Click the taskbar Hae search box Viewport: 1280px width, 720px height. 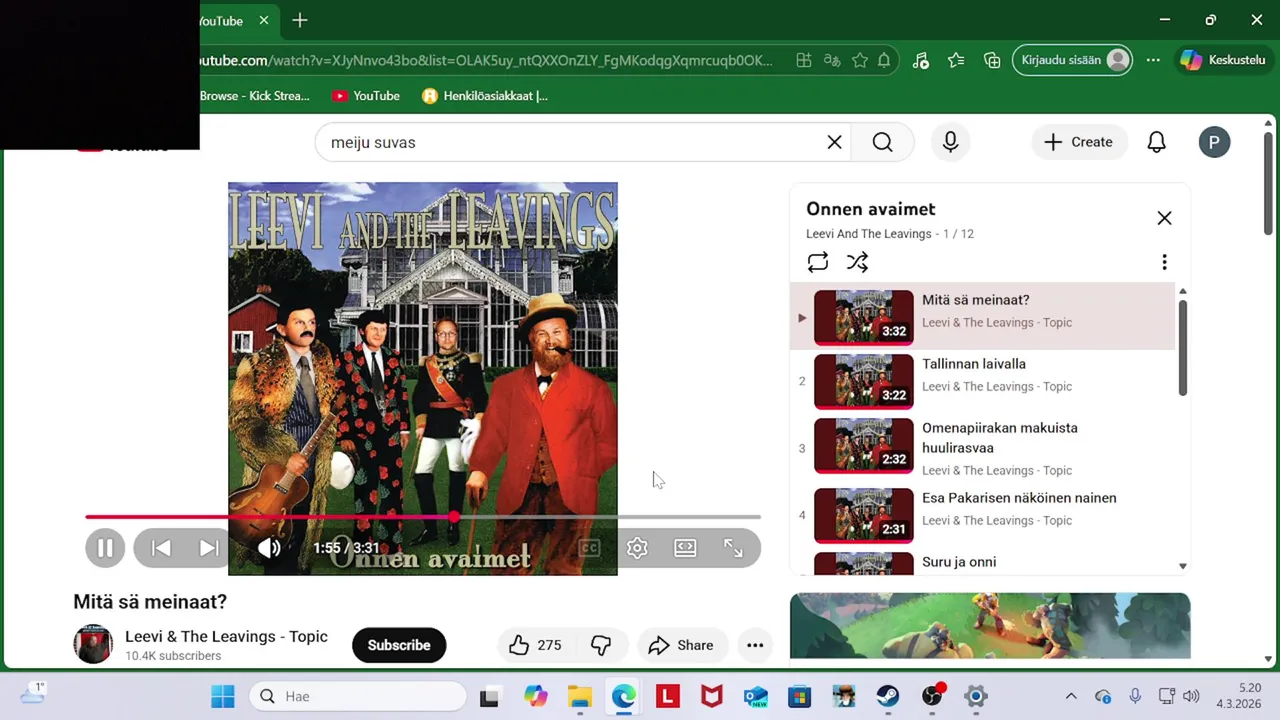pos(357,696)
